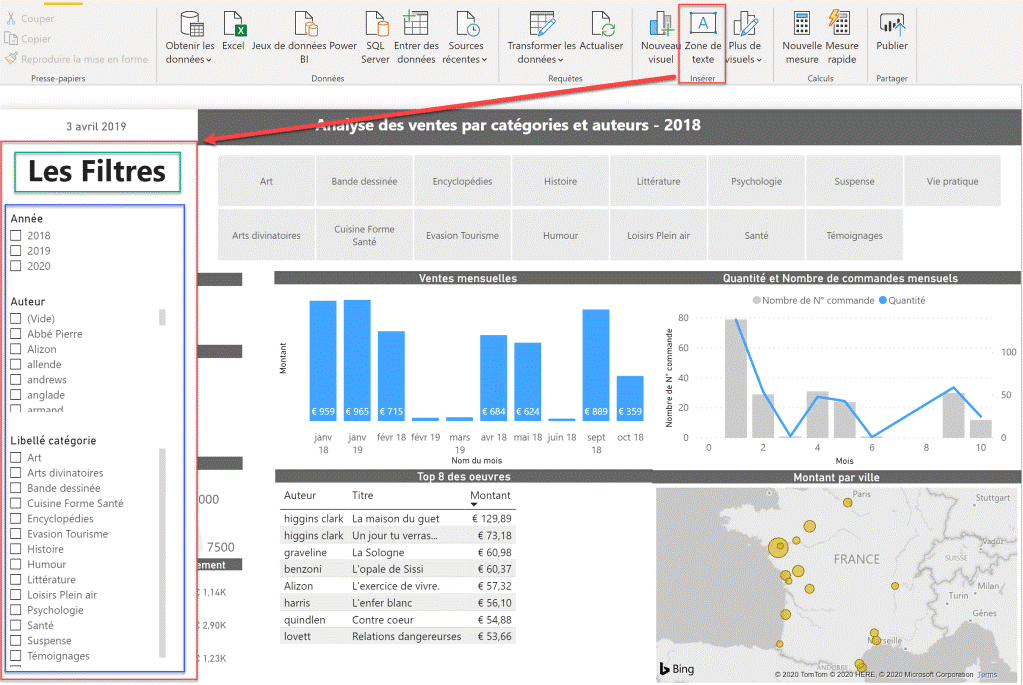
Task: Click the report title Analyse des ventes
Action: tap(508, 125)
